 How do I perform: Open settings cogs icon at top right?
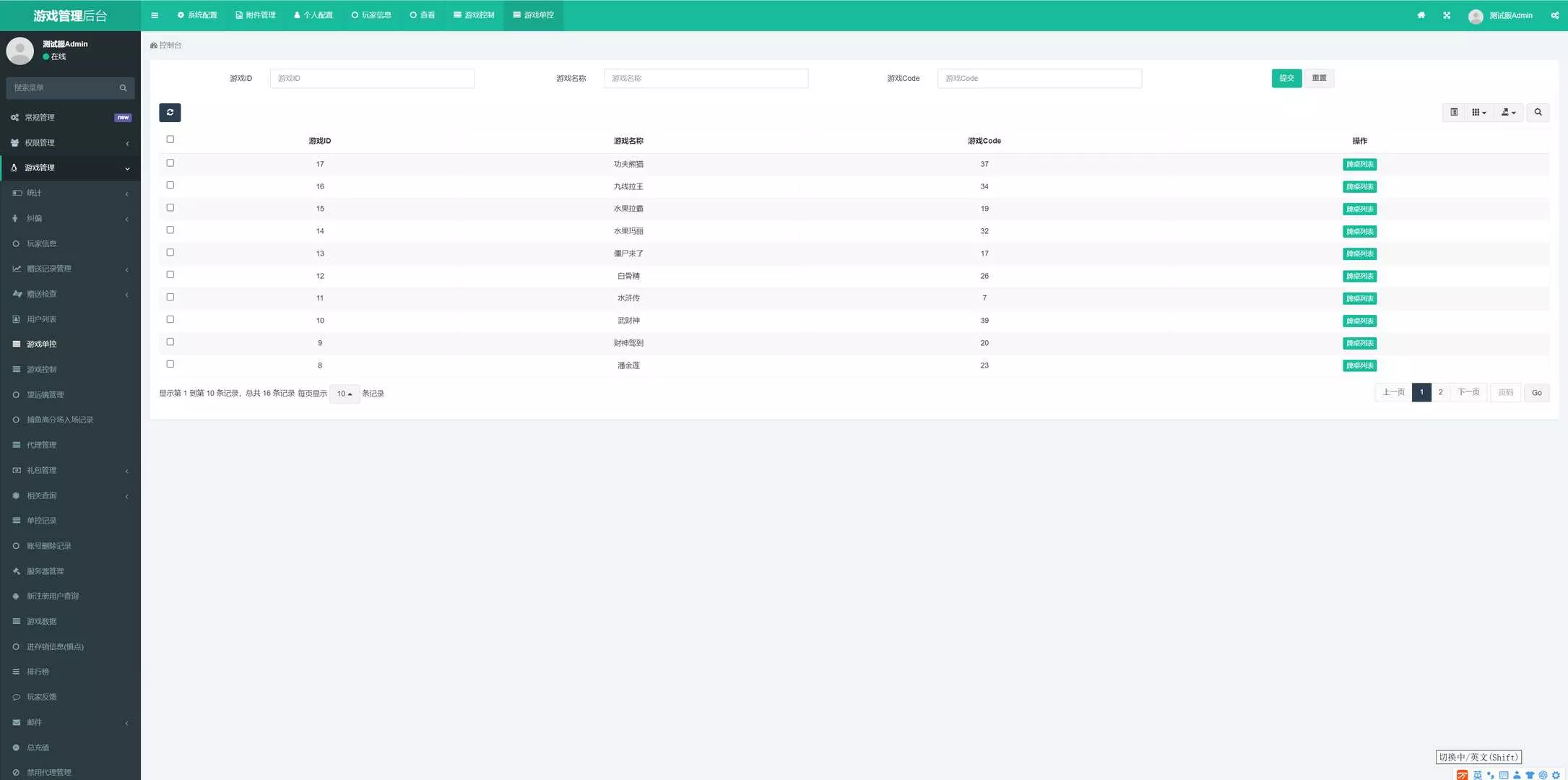coord(1554,15)
